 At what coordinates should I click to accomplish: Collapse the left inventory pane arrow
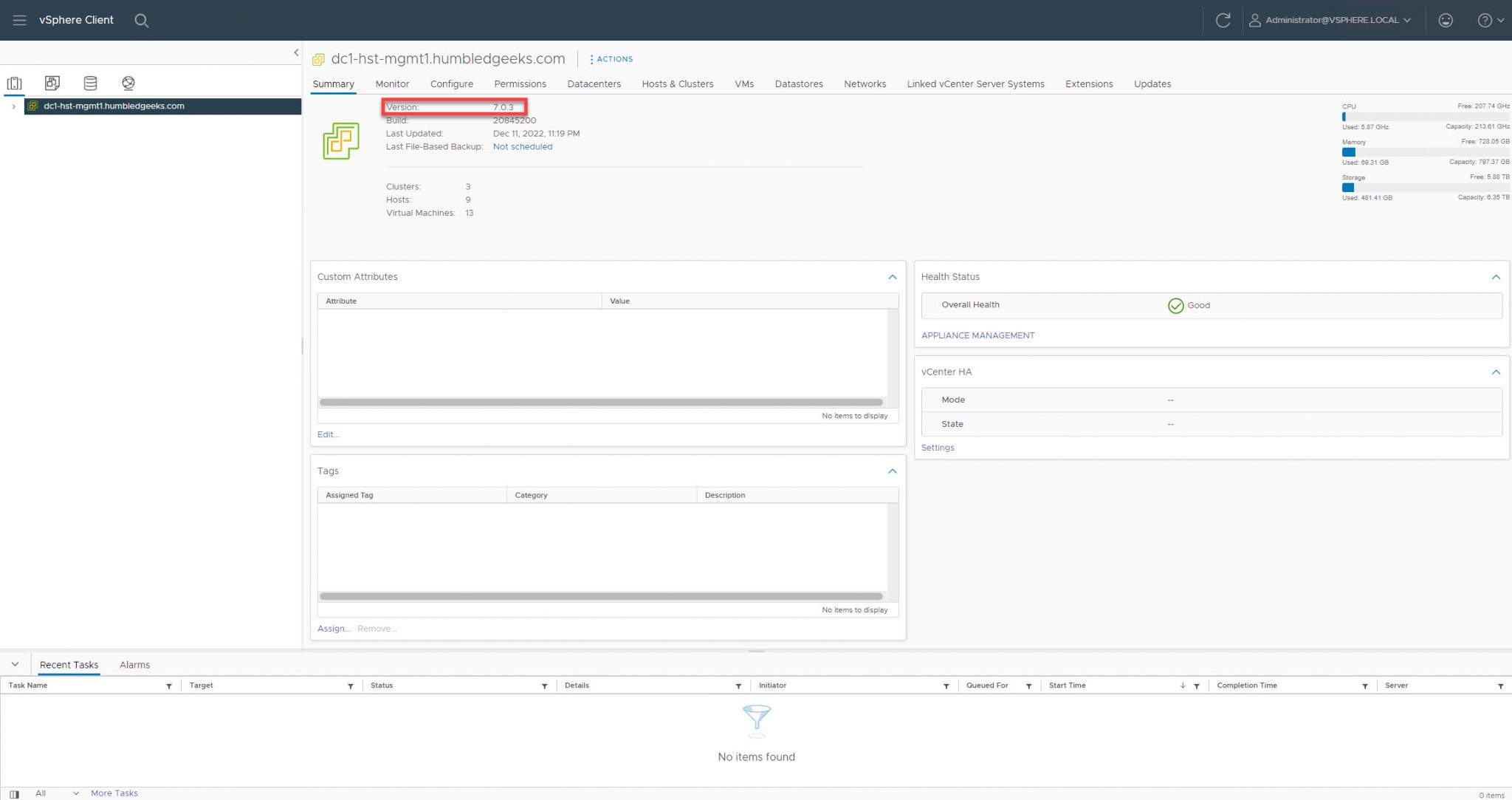coord(295,52)
